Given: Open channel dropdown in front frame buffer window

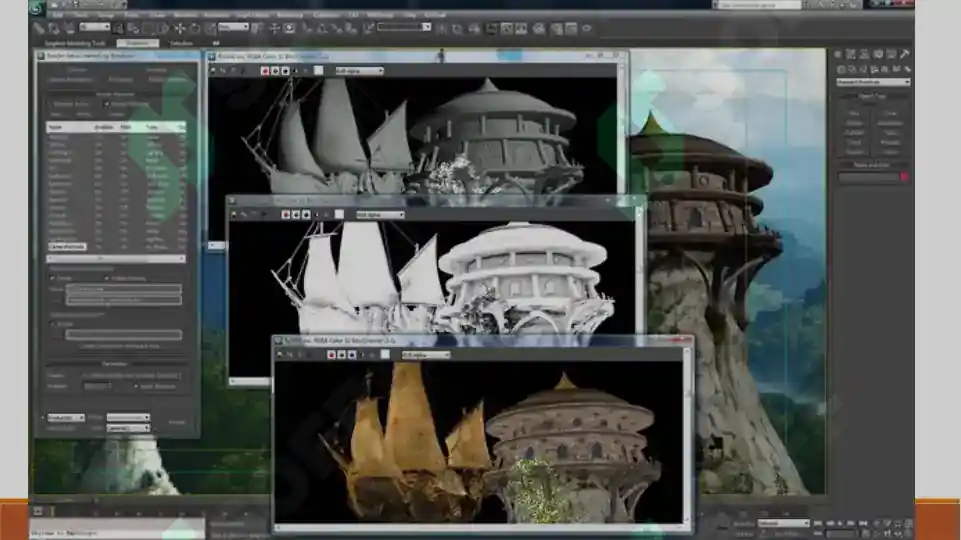Looking at the screenshot, I should pos(426,355).
